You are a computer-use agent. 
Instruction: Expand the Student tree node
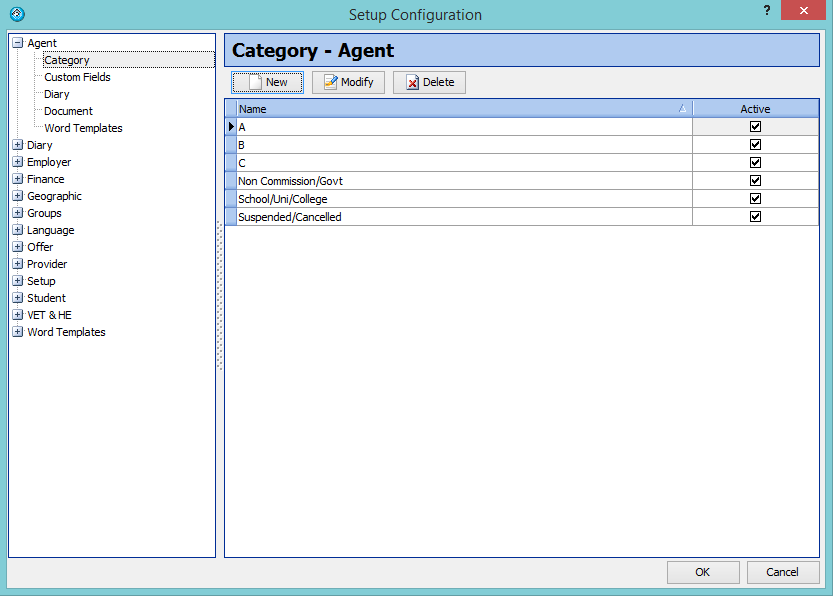pyautogui.click(x=17, y=298)
